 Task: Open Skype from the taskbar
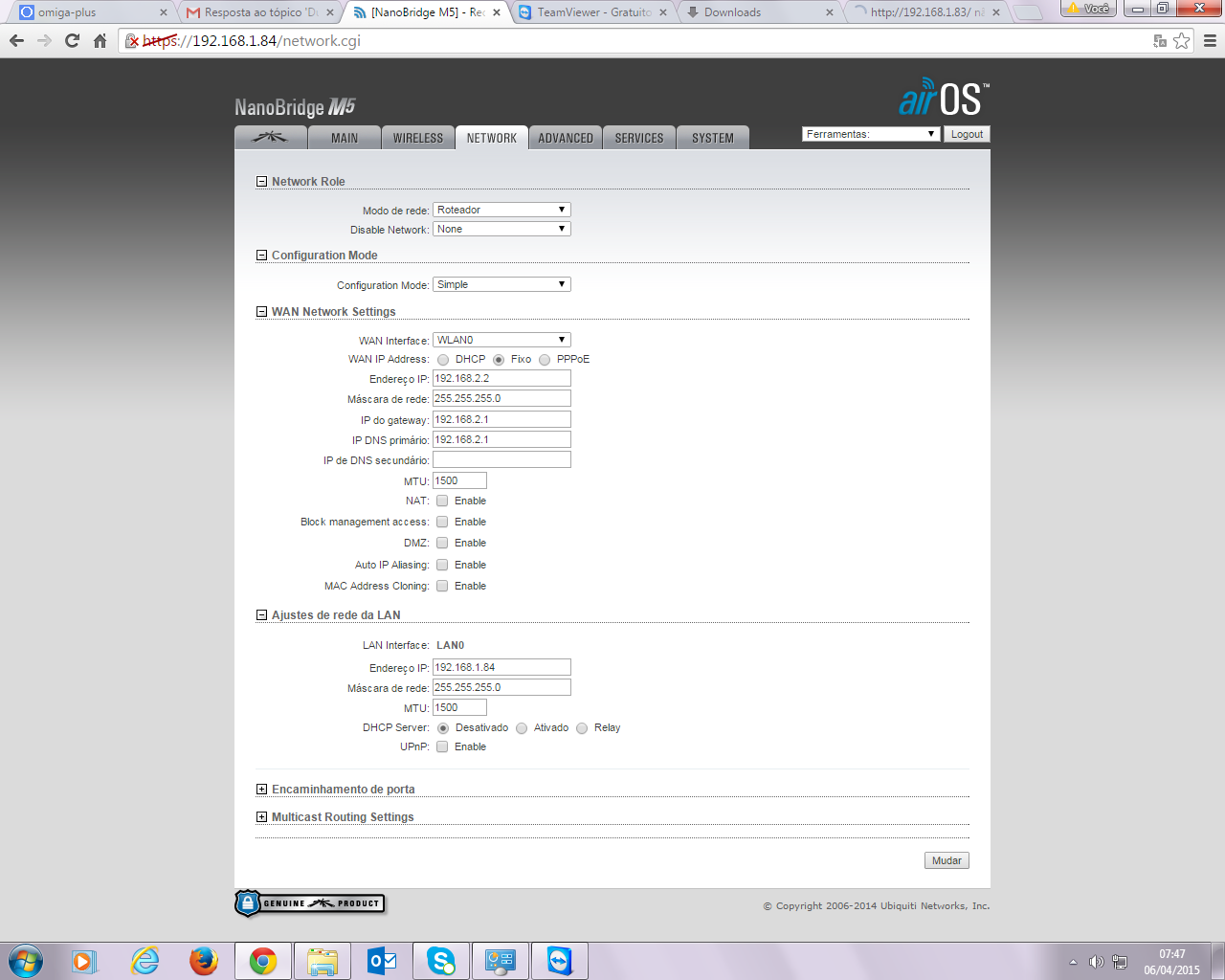coord(441,961)
